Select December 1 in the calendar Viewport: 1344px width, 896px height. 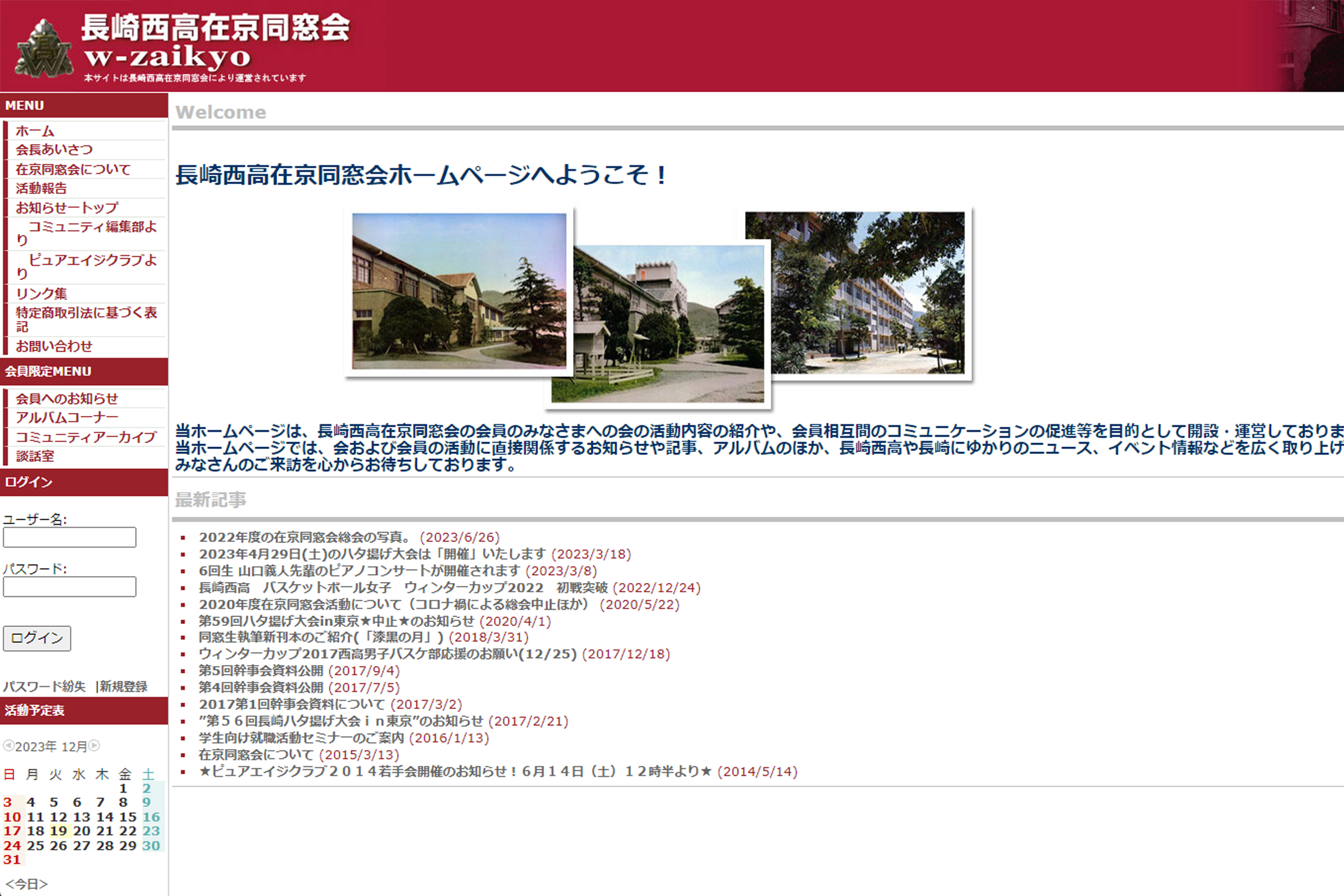coord(123,788)
